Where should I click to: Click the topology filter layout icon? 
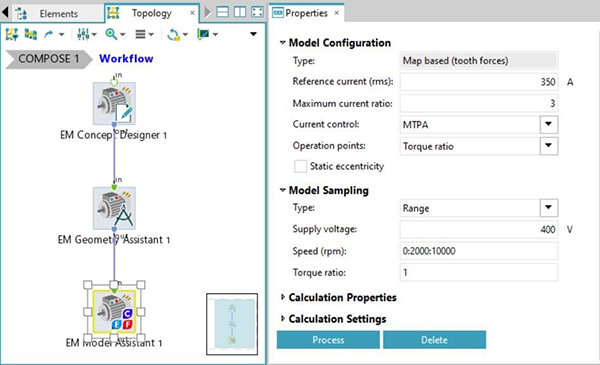click(x=12, y=34)
